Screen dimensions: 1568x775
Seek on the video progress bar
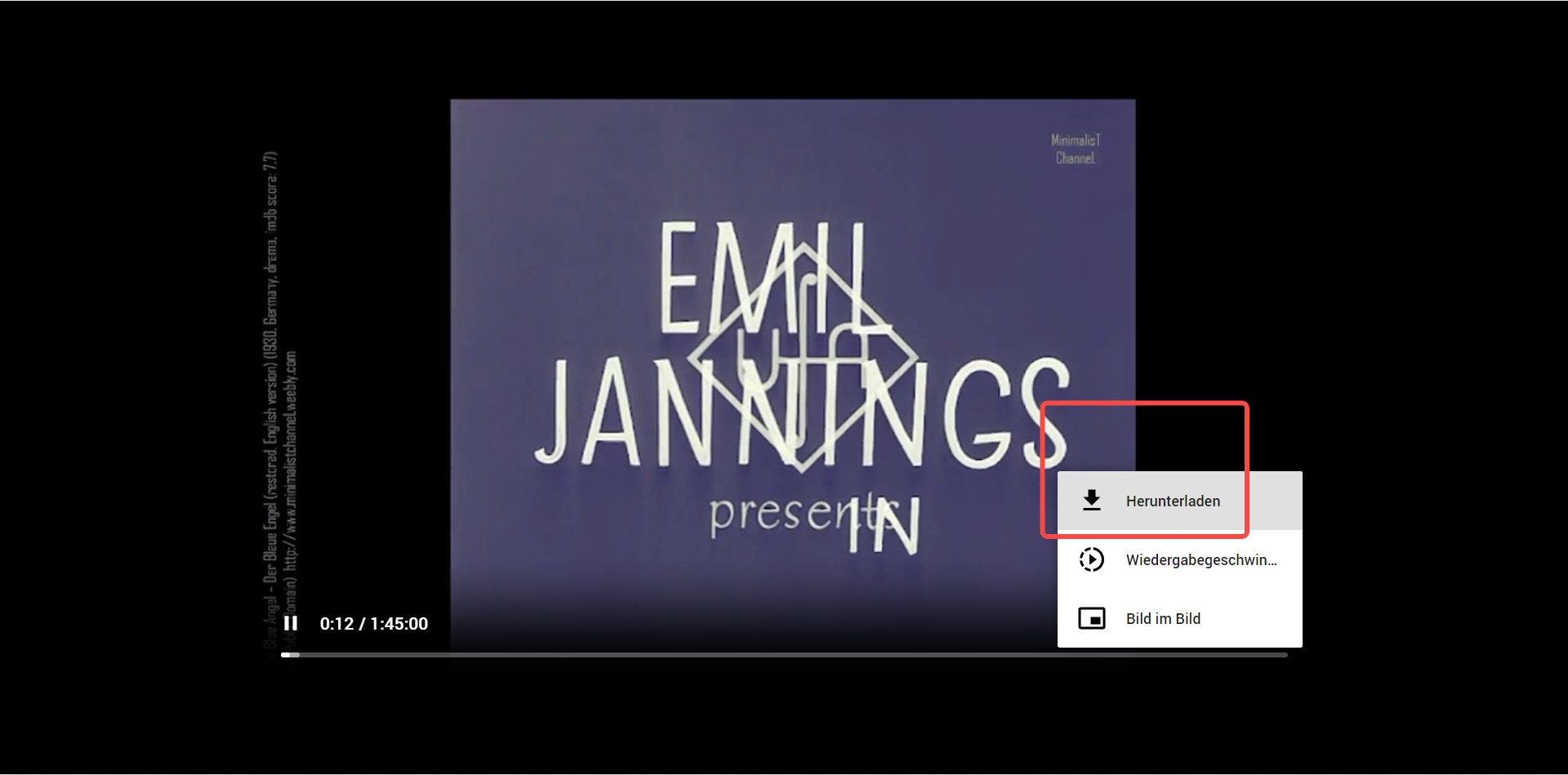[784, 655]
